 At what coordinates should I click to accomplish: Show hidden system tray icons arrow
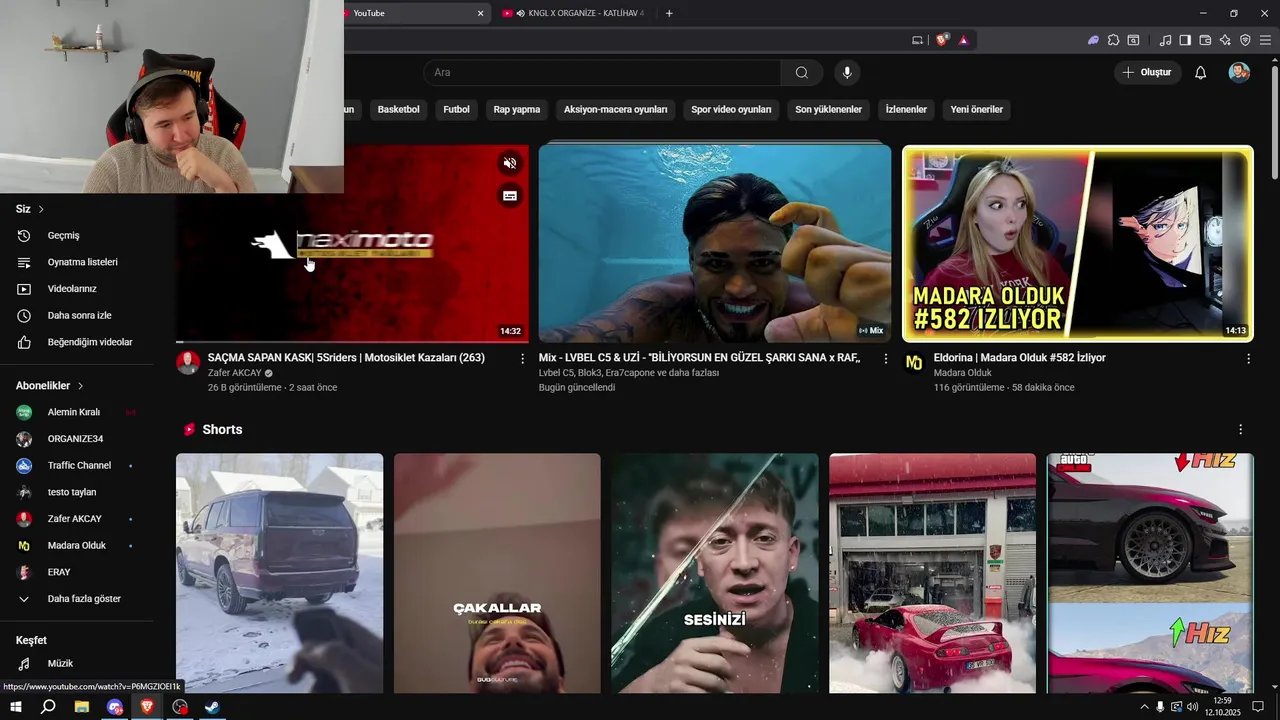[x=1144, y=706]
